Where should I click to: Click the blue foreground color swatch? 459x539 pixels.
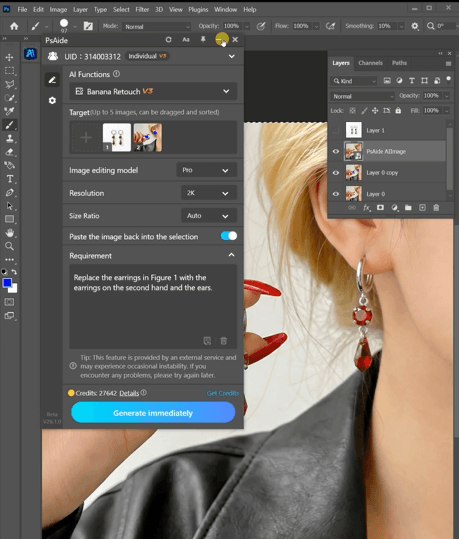coord(7,283)
